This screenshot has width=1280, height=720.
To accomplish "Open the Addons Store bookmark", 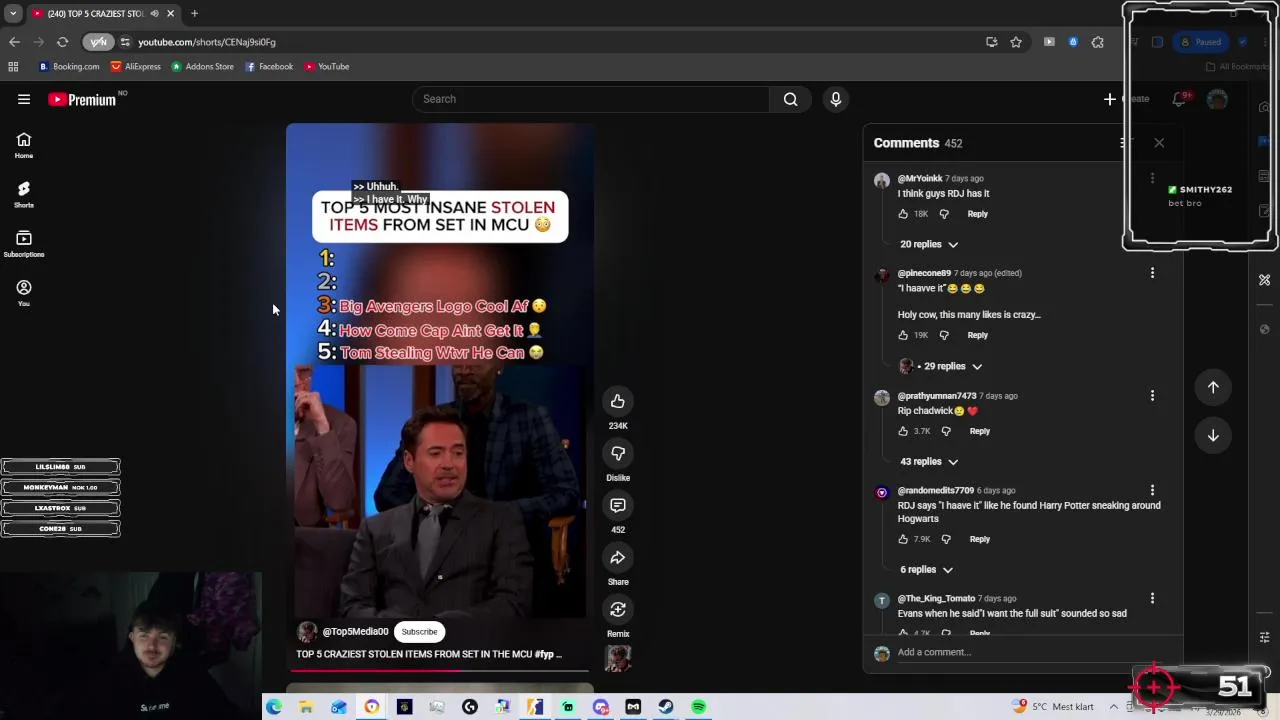I will (203, 67).
